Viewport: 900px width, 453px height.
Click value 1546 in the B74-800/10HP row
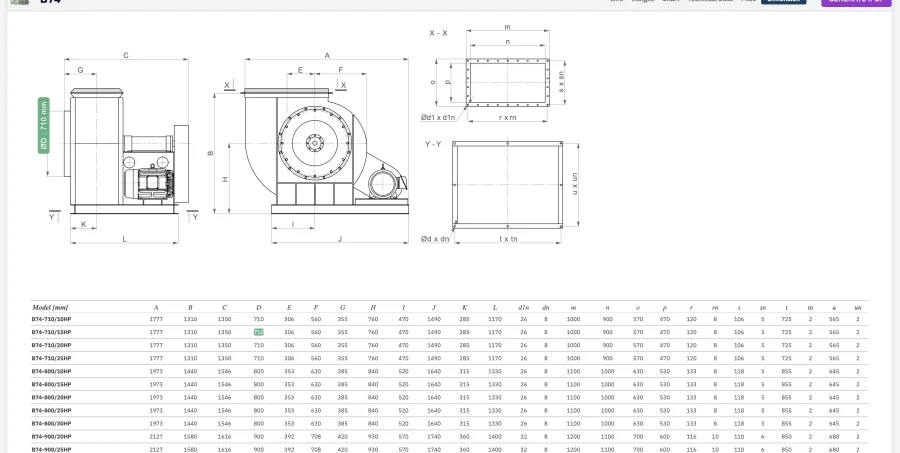pyautogui.click(x=224, y=371)
